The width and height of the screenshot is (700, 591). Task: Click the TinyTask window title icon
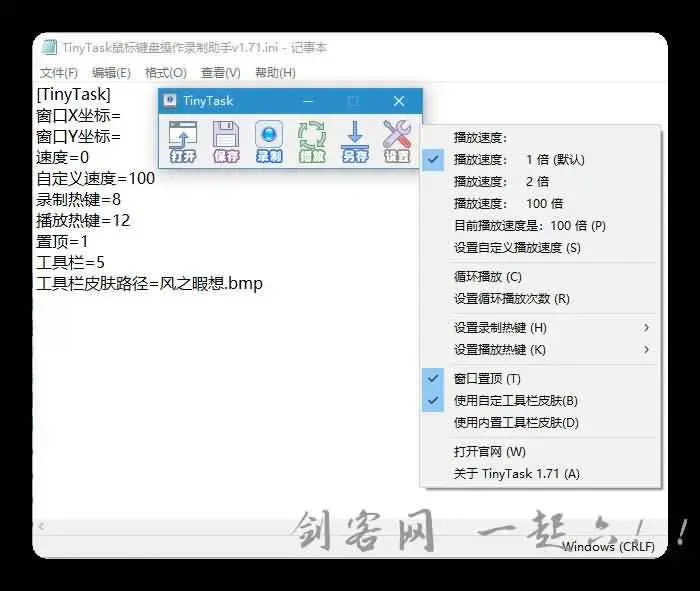(170, 101)
